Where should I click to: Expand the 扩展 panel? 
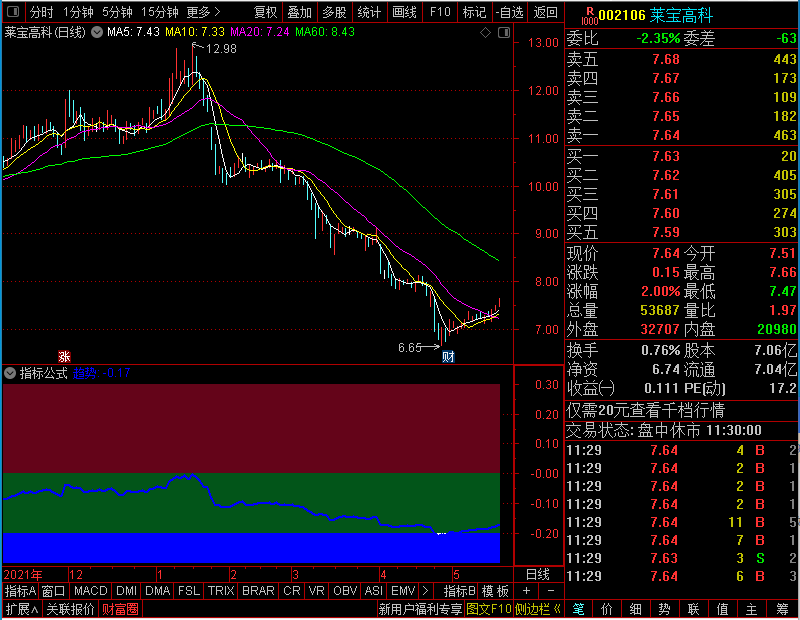tap(22, 609)
